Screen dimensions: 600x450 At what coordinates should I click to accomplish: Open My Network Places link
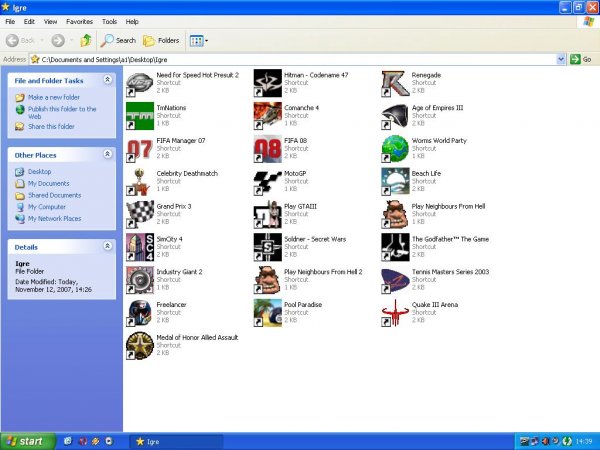[54, 219]
